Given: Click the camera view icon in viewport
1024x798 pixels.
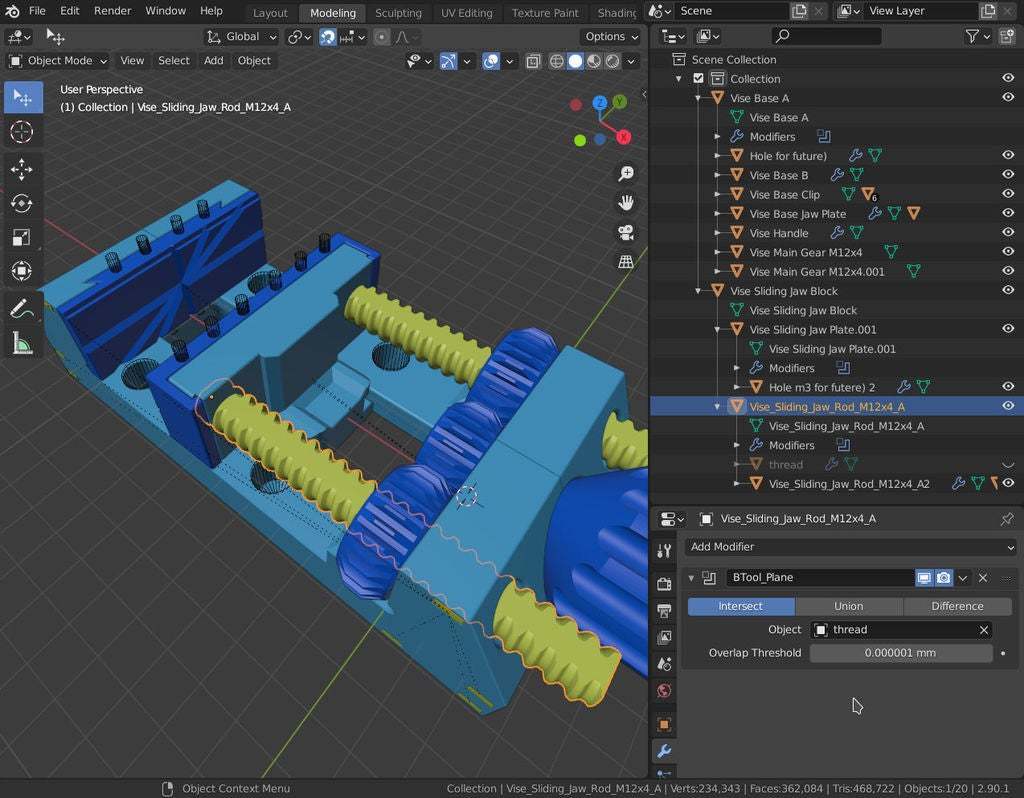Looking at the screenshot, I should click(626, 232).
